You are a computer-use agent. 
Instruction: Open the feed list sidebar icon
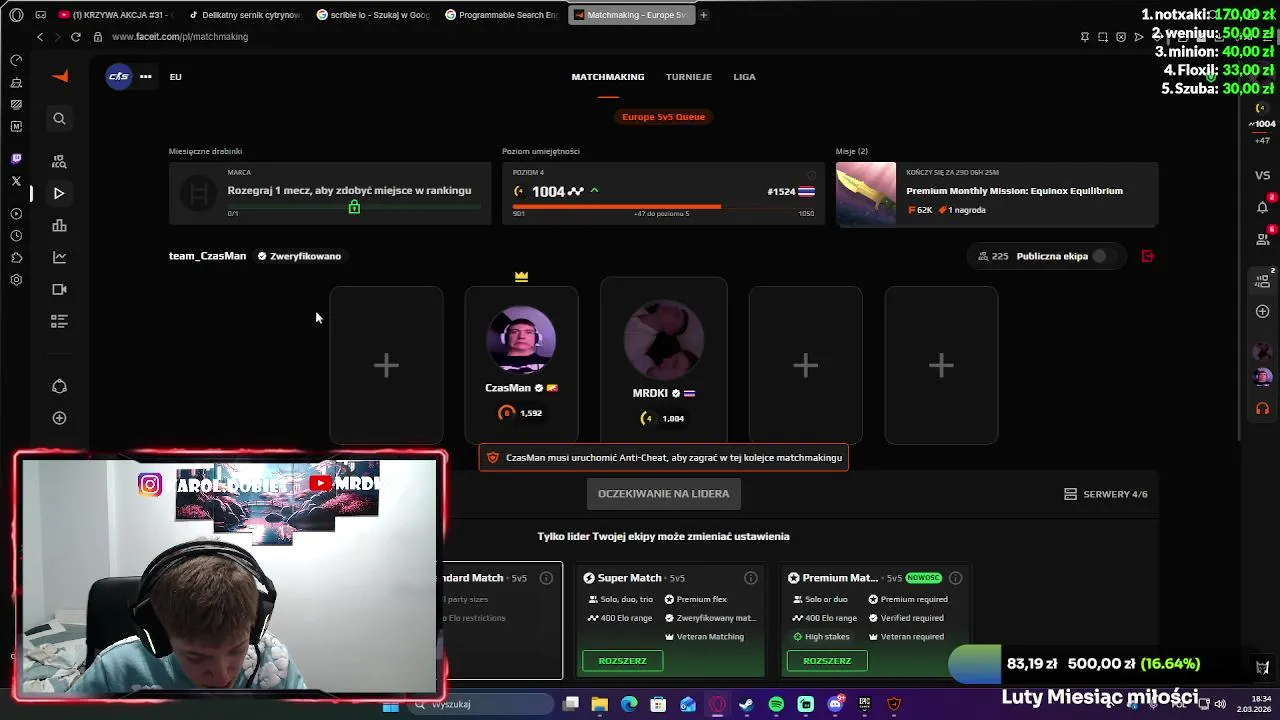pos(59,321)
